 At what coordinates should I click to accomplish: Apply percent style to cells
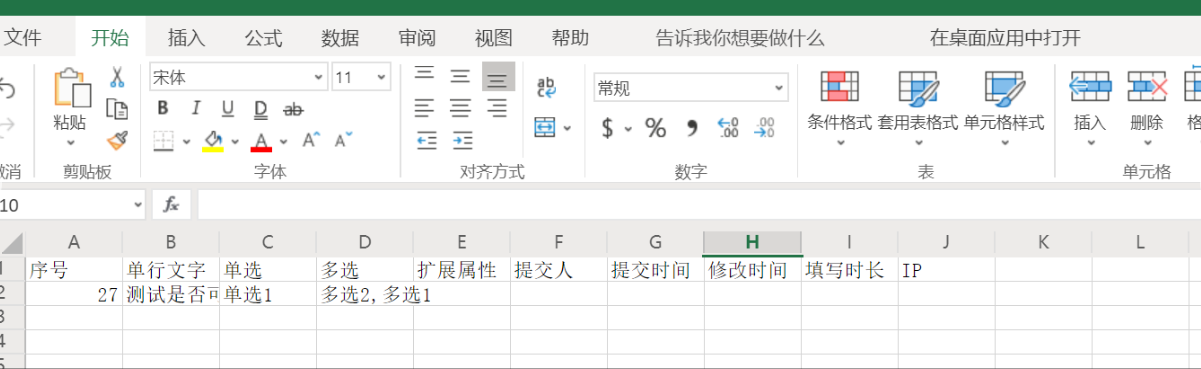pyautogui.click(x=655, y=128)
